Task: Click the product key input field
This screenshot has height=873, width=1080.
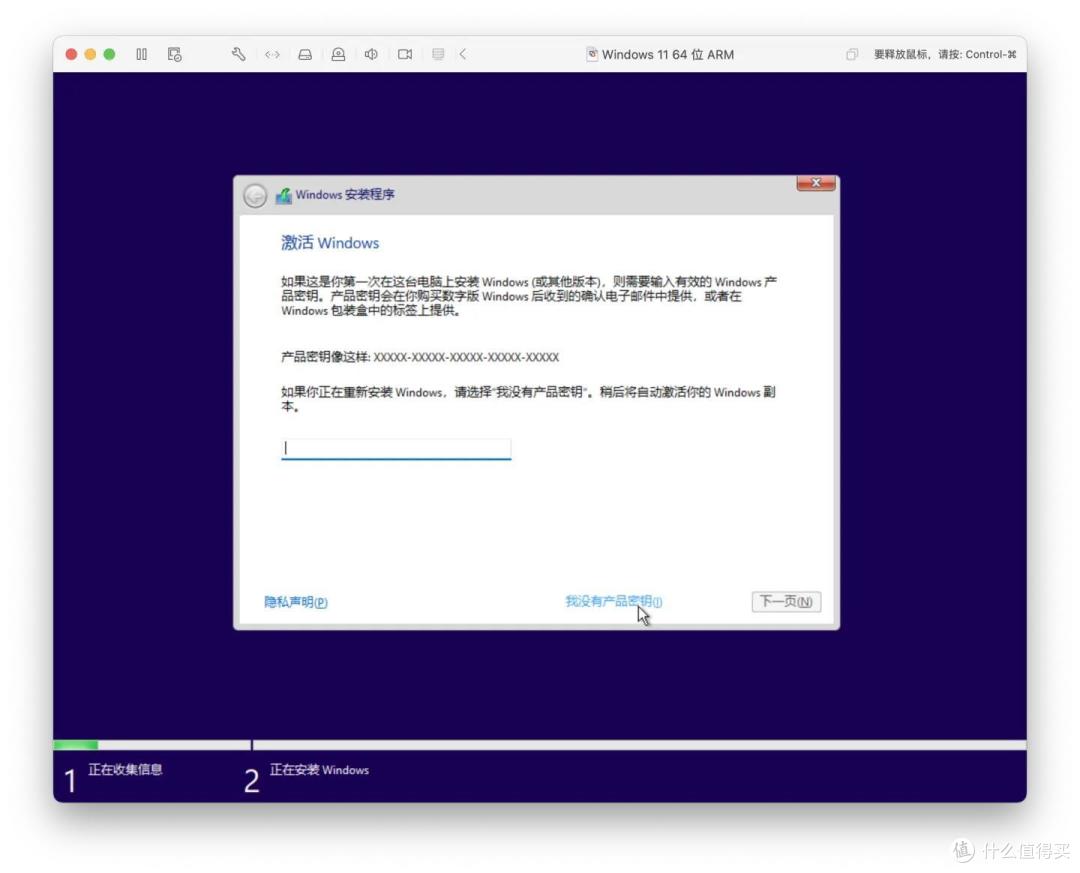Action: click(x=396, y=449)
